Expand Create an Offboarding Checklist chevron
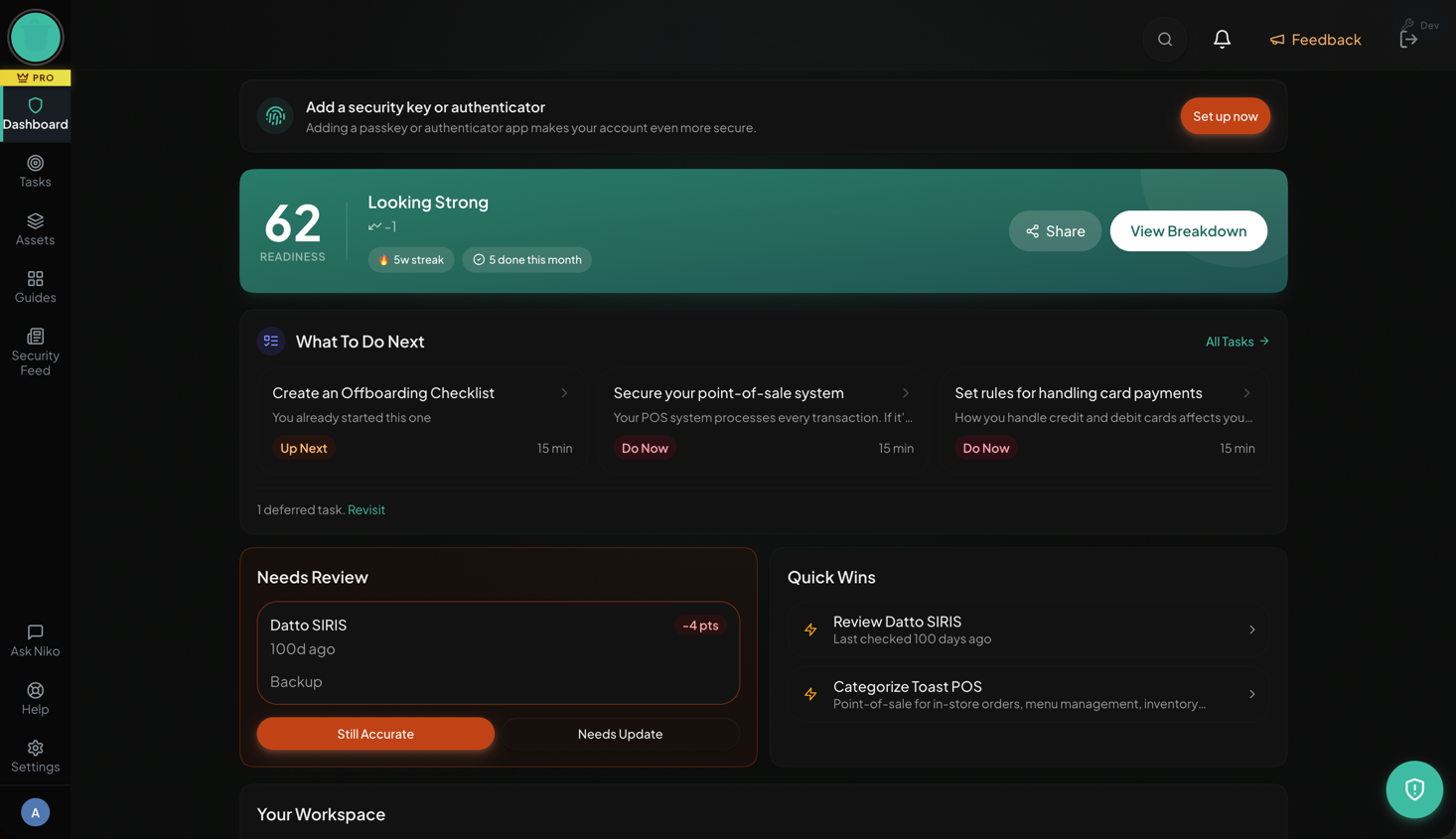The image size is (1456, 839). pos(564,393)
